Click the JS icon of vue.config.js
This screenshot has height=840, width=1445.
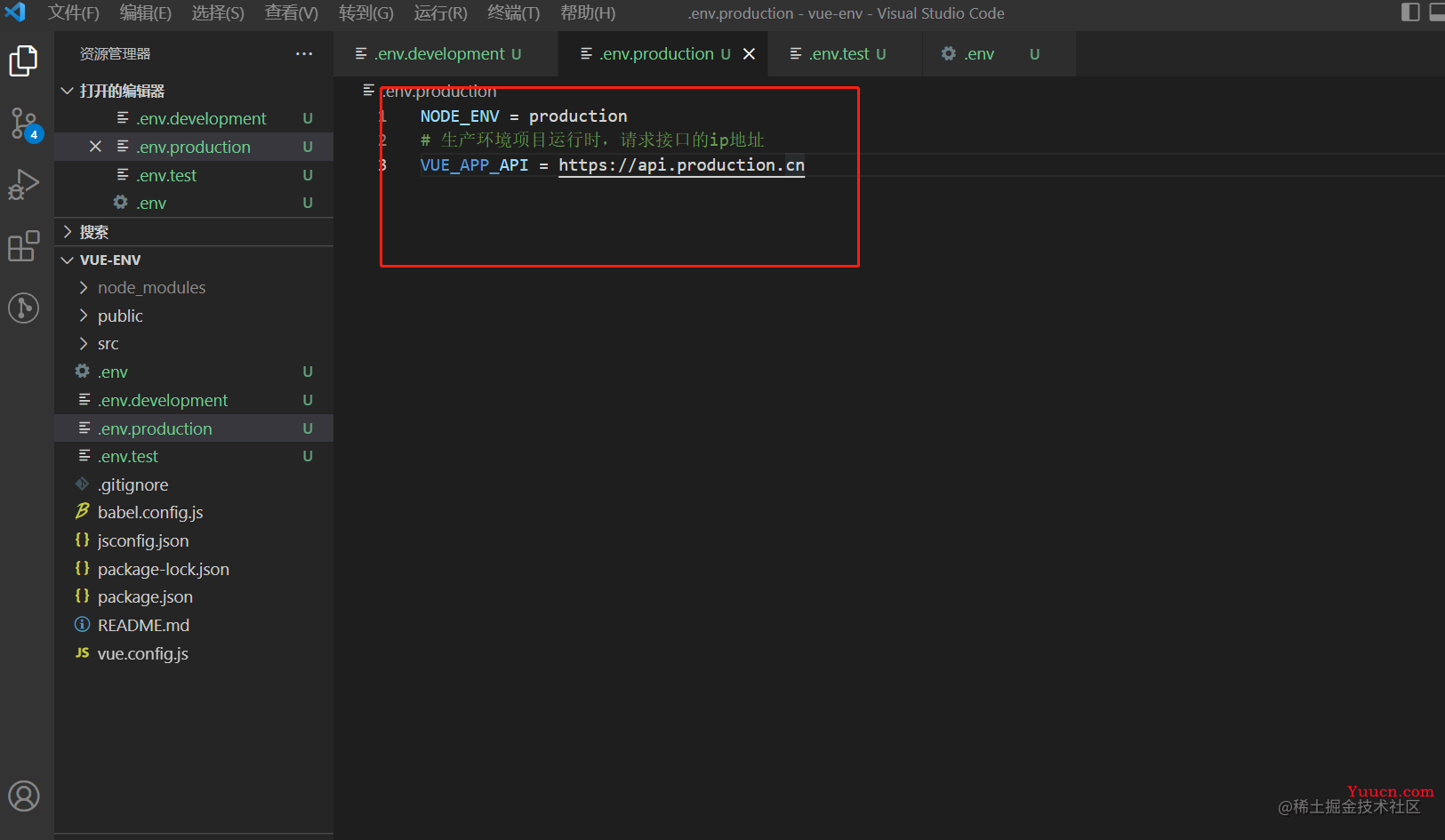pos(82,652)
